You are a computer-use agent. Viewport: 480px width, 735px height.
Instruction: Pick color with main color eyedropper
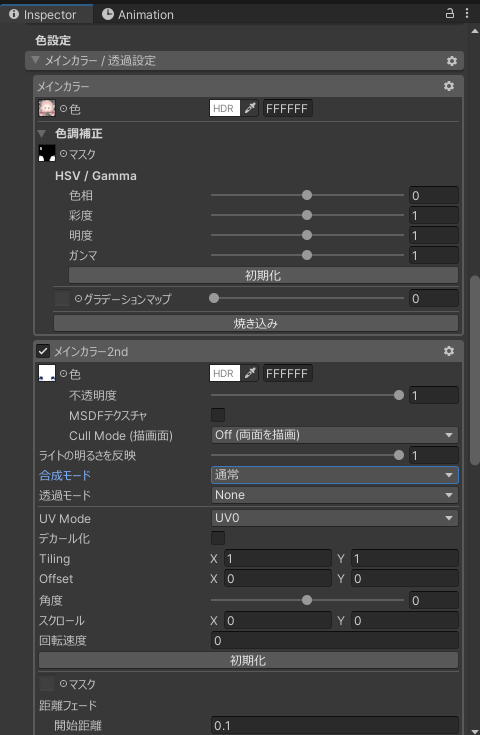point(250,108)
